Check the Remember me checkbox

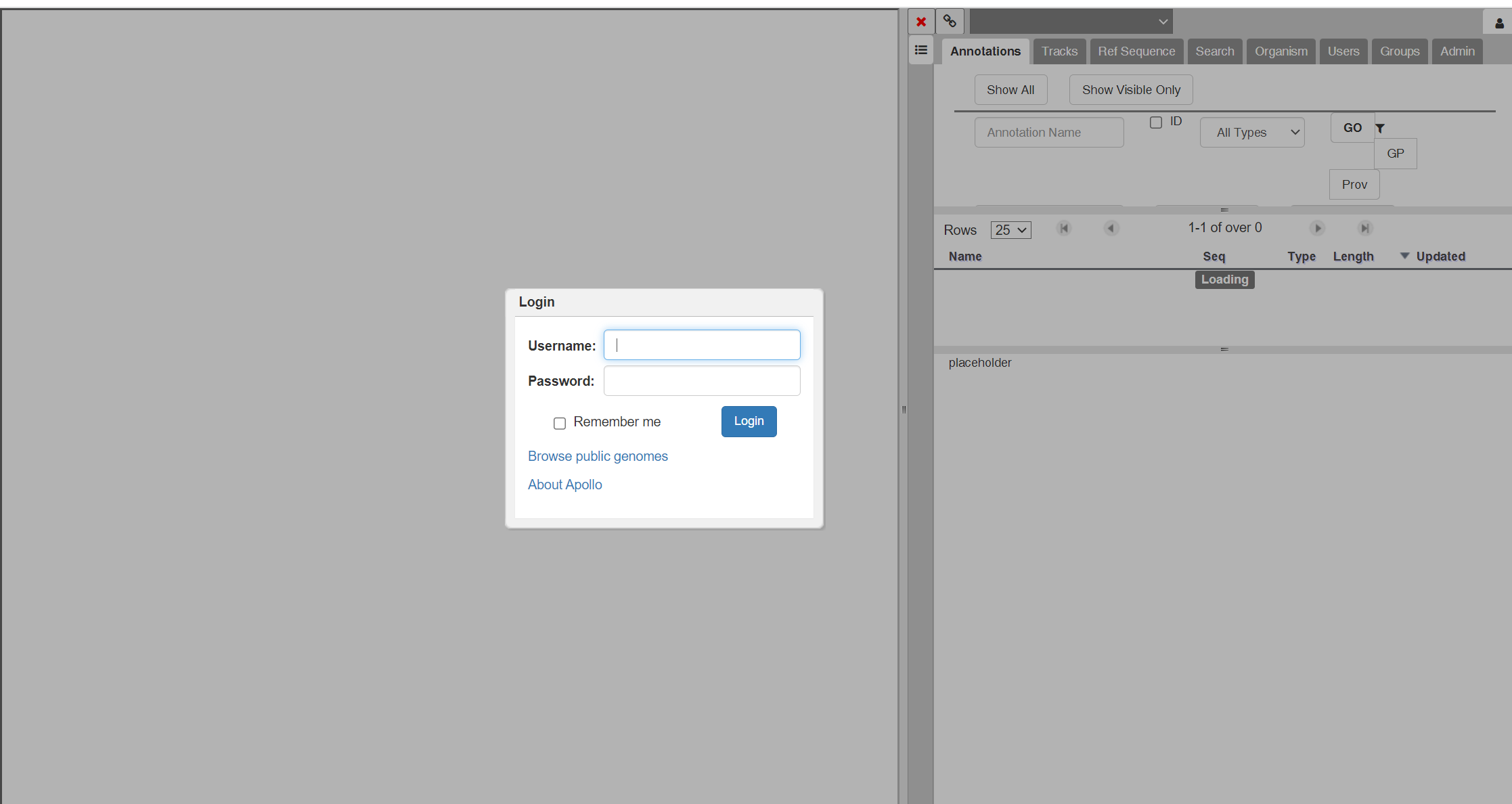(x=560, y=423)
